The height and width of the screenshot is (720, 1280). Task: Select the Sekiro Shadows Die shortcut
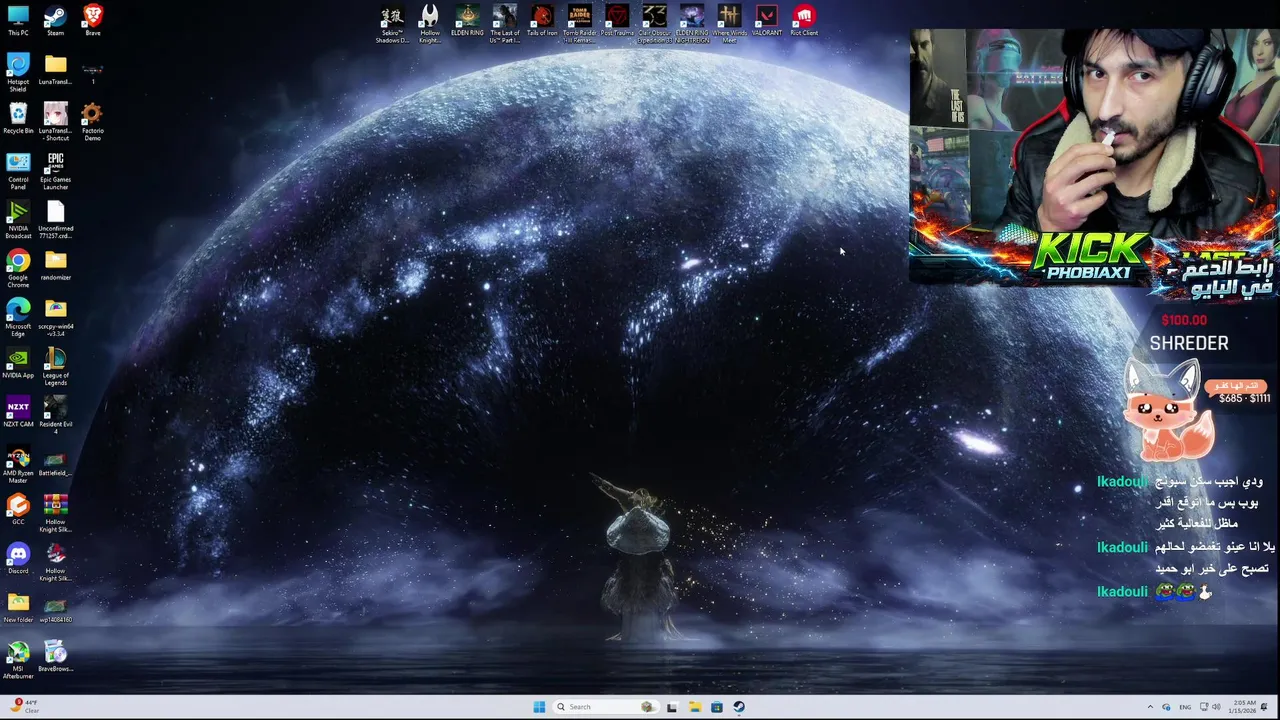(392, 25)
